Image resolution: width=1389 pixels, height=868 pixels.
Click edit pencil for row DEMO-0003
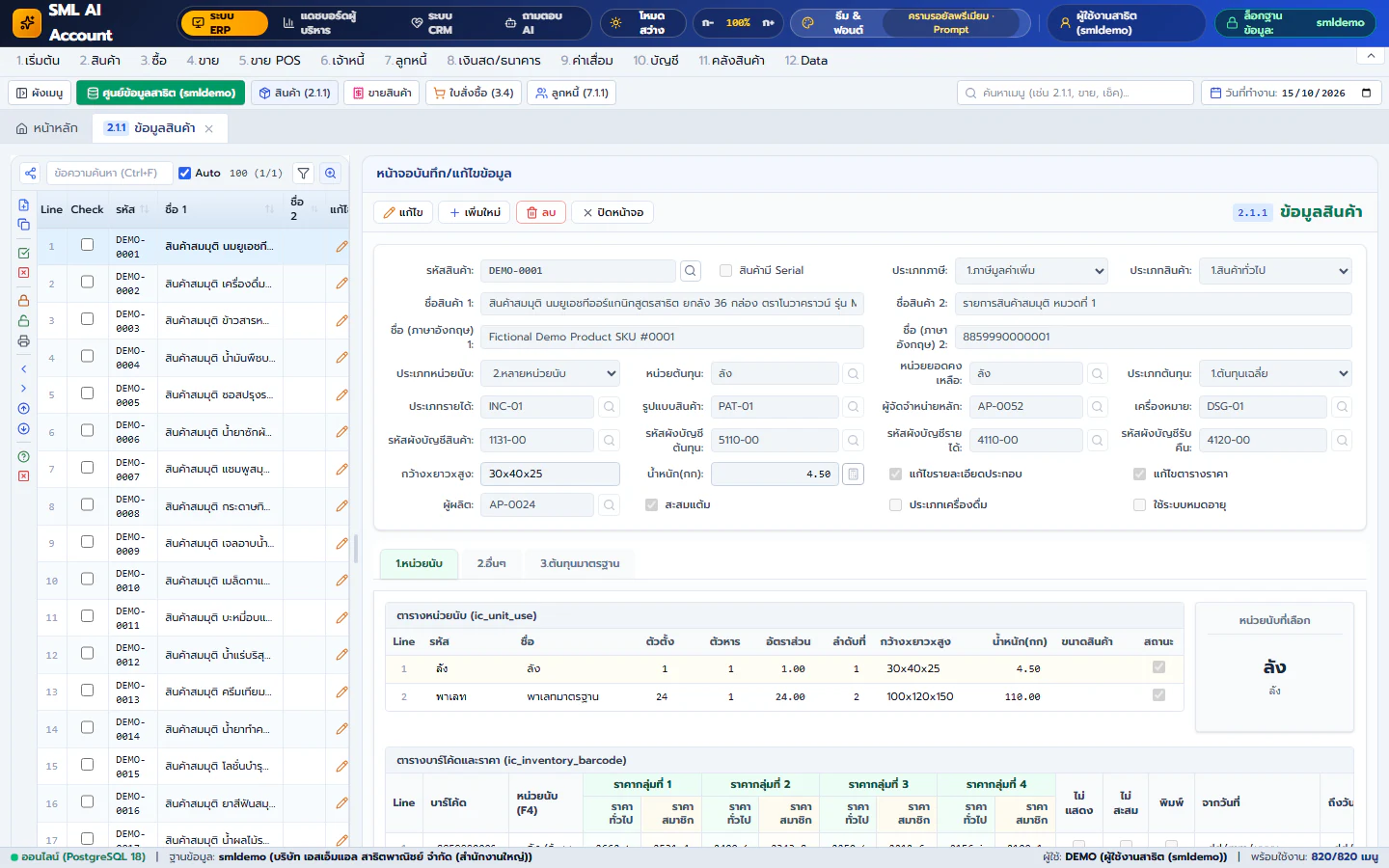(x=341, y=321)
